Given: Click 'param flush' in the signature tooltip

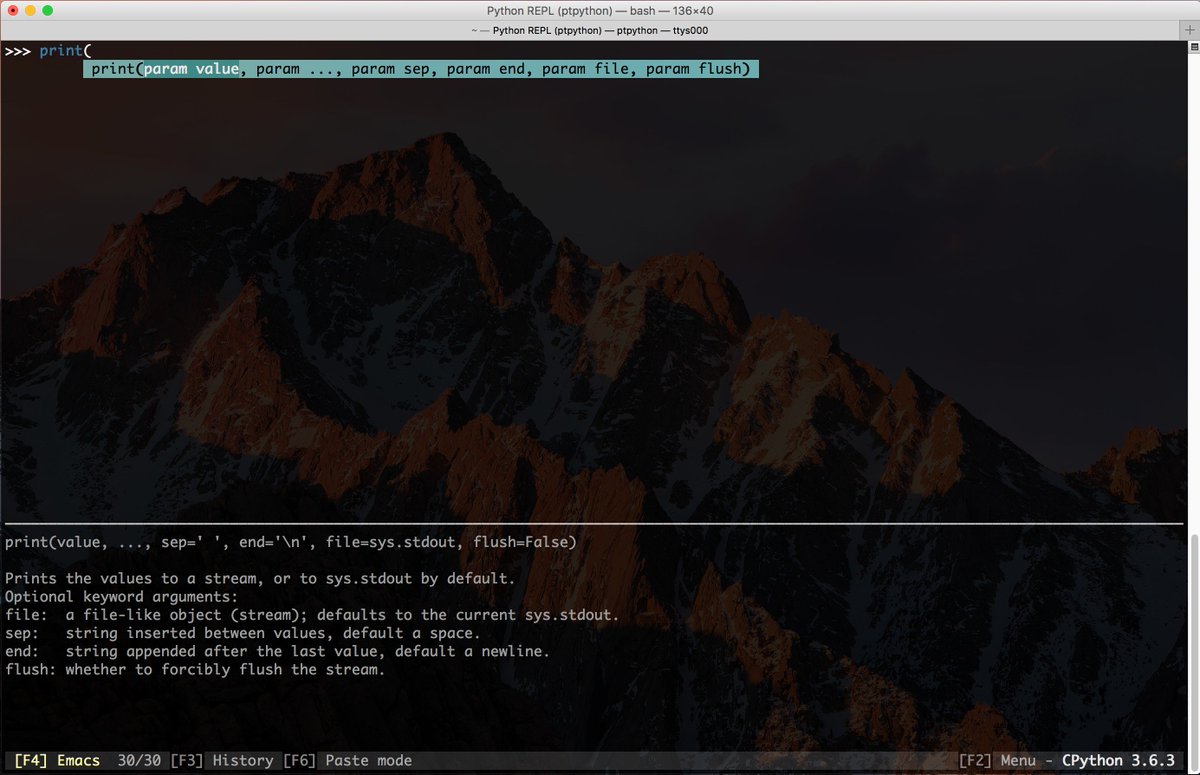Looking at the screenshot, I should tap(693, 69).
